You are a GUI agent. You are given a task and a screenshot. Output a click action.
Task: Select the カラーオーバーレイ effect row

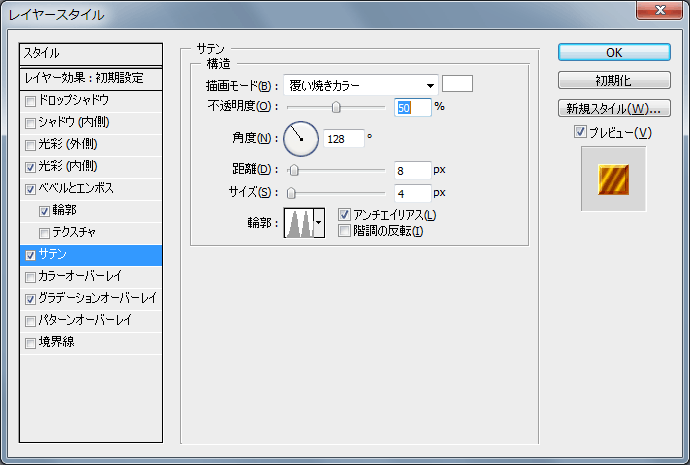91,278
